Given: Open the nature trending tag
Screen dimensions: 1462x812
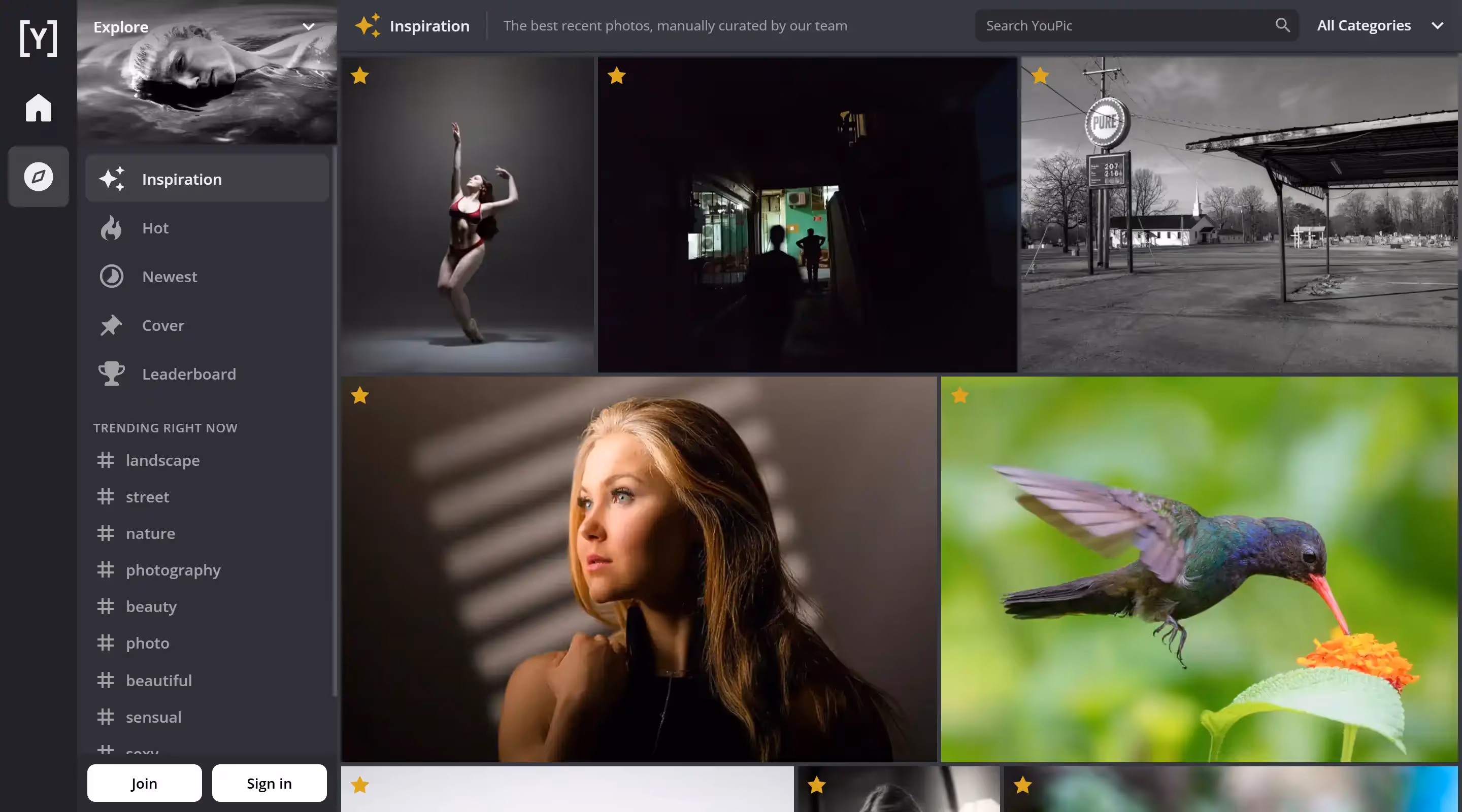Looking at the screenshot, I should click(150, 533).
